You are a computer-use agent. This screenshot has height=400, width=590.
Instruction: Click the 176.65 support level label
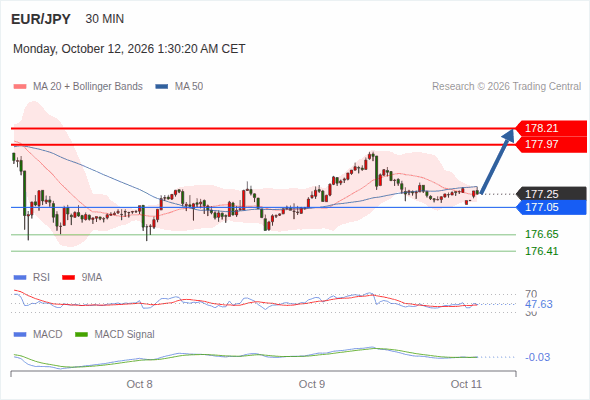click(542, 234)
